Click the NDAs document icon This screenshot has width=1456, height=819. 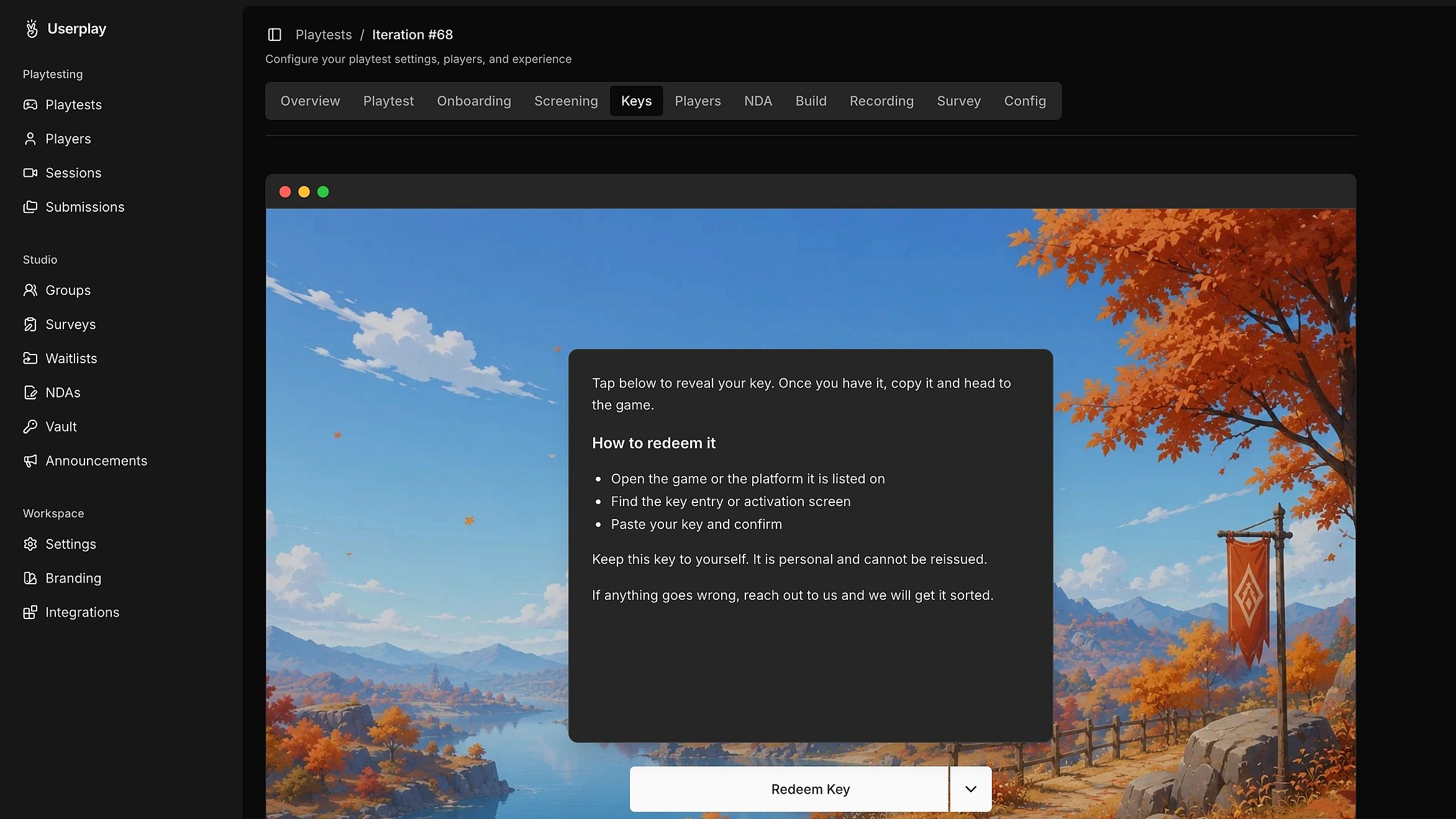pyautogui.click(x=30, y=392)
